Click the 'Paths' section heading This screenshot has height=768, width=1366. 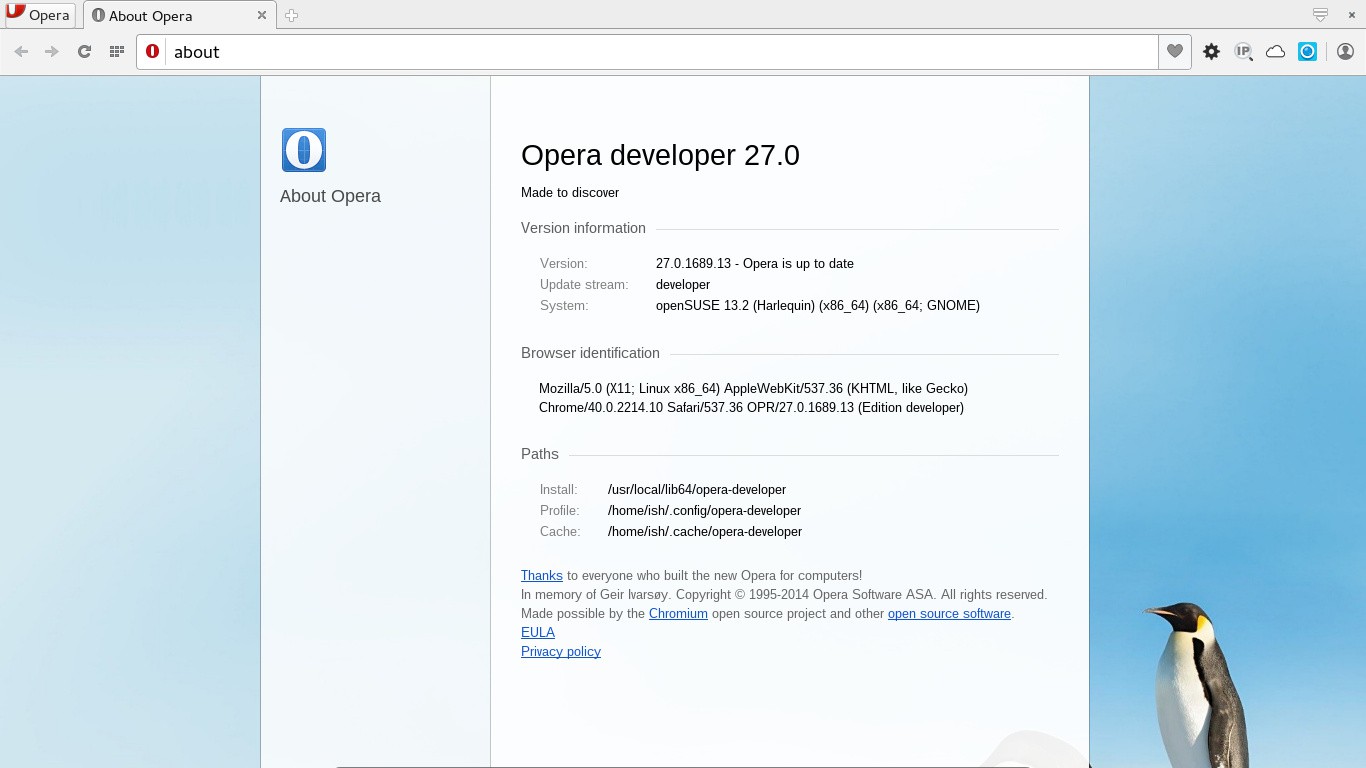pyautogui.click(x=540, y=454)
